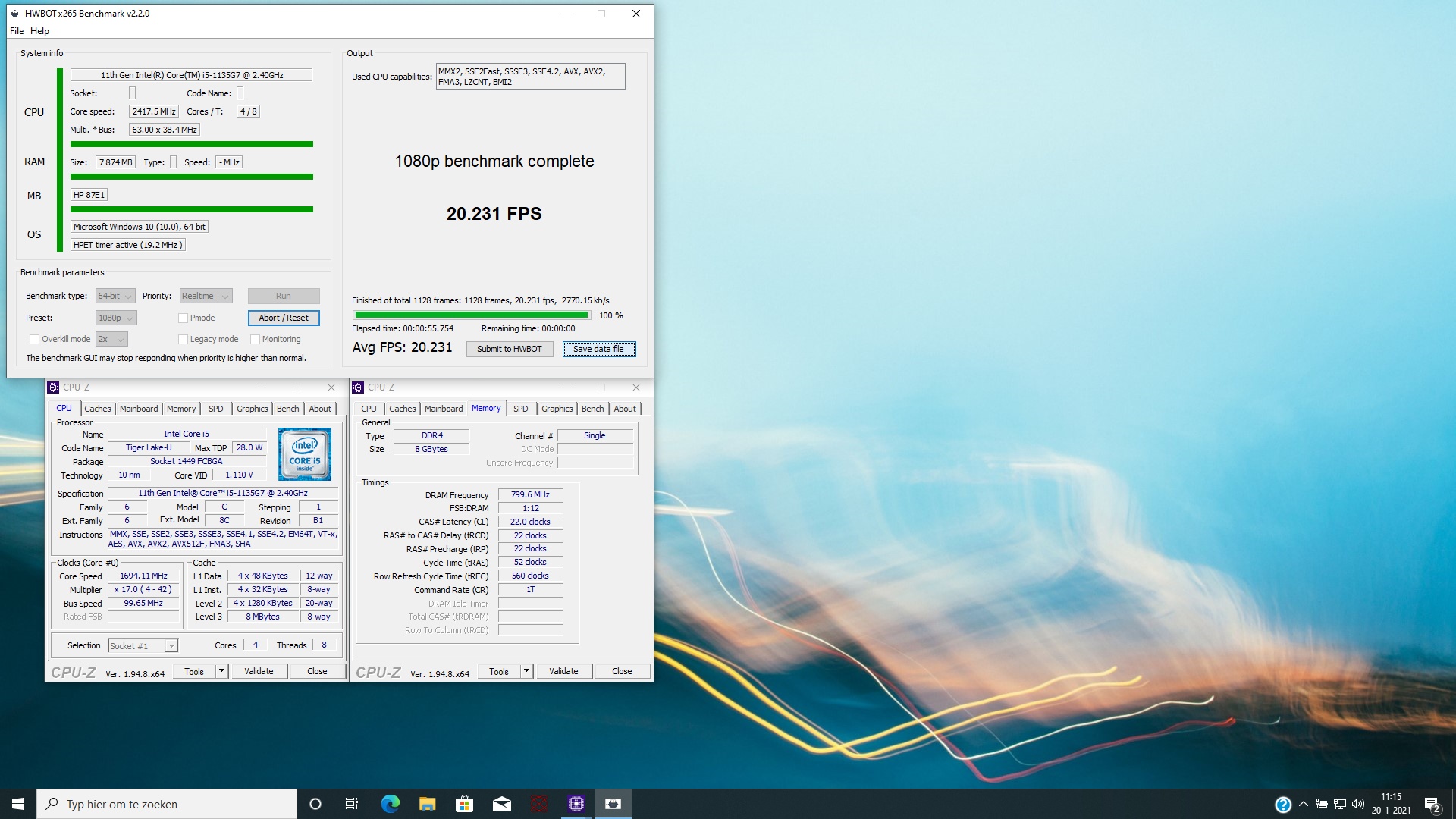The width and height of the screenshot is (1456, 819).
Task: Enable the Monitoring checkbox
Action: point(255,340)
